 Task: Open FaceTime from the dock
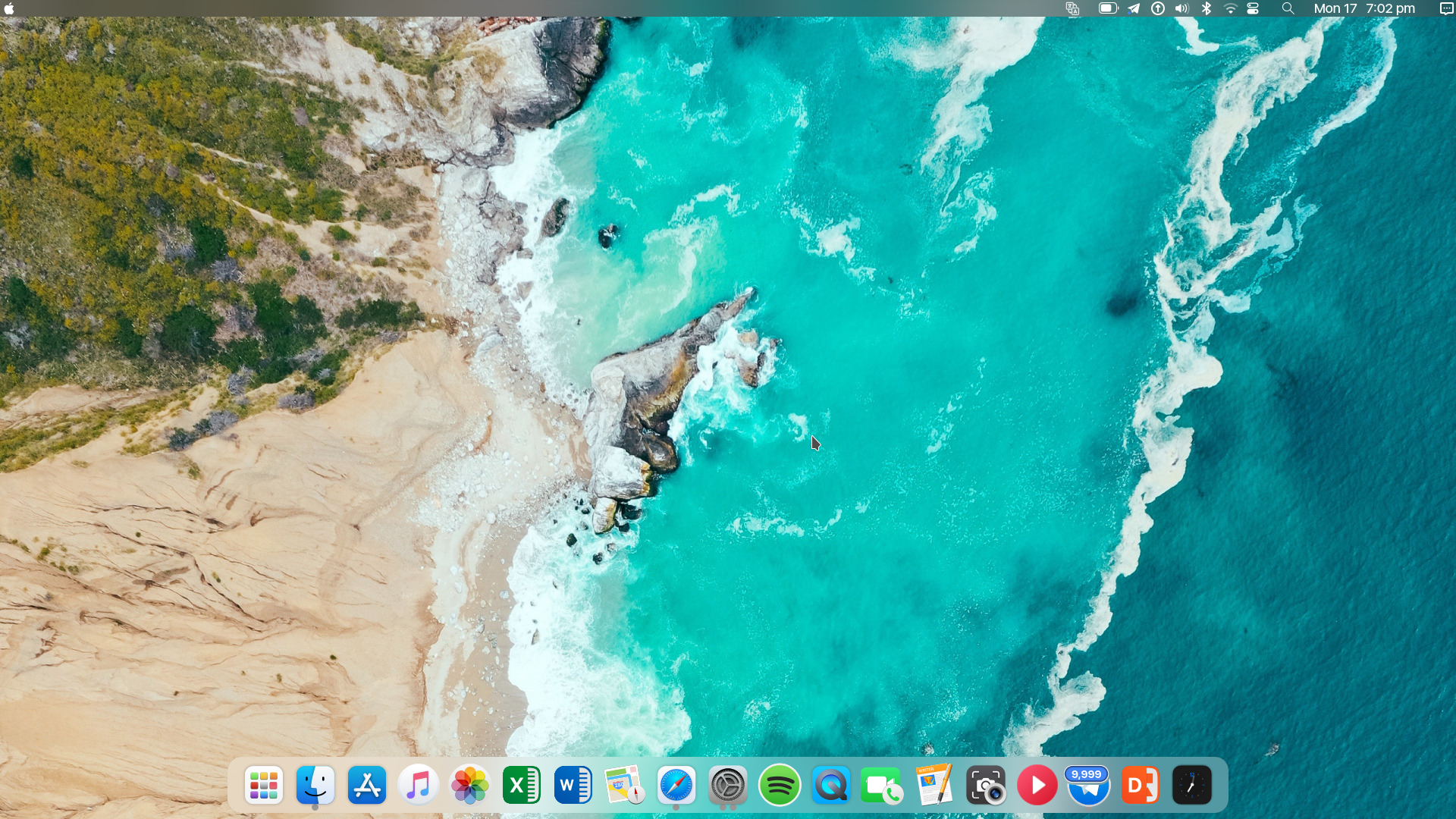click(x=883, y=785)
